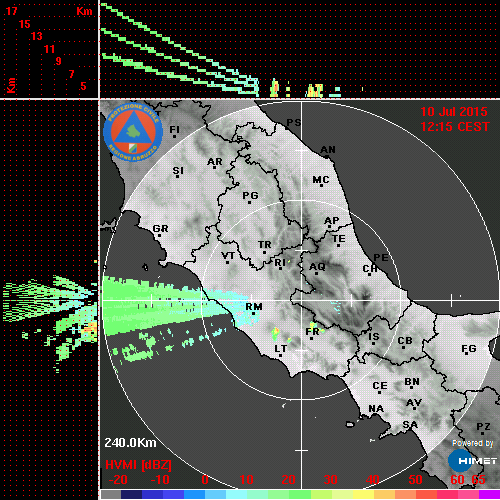Click the HIMET logo

click(473, 461)
